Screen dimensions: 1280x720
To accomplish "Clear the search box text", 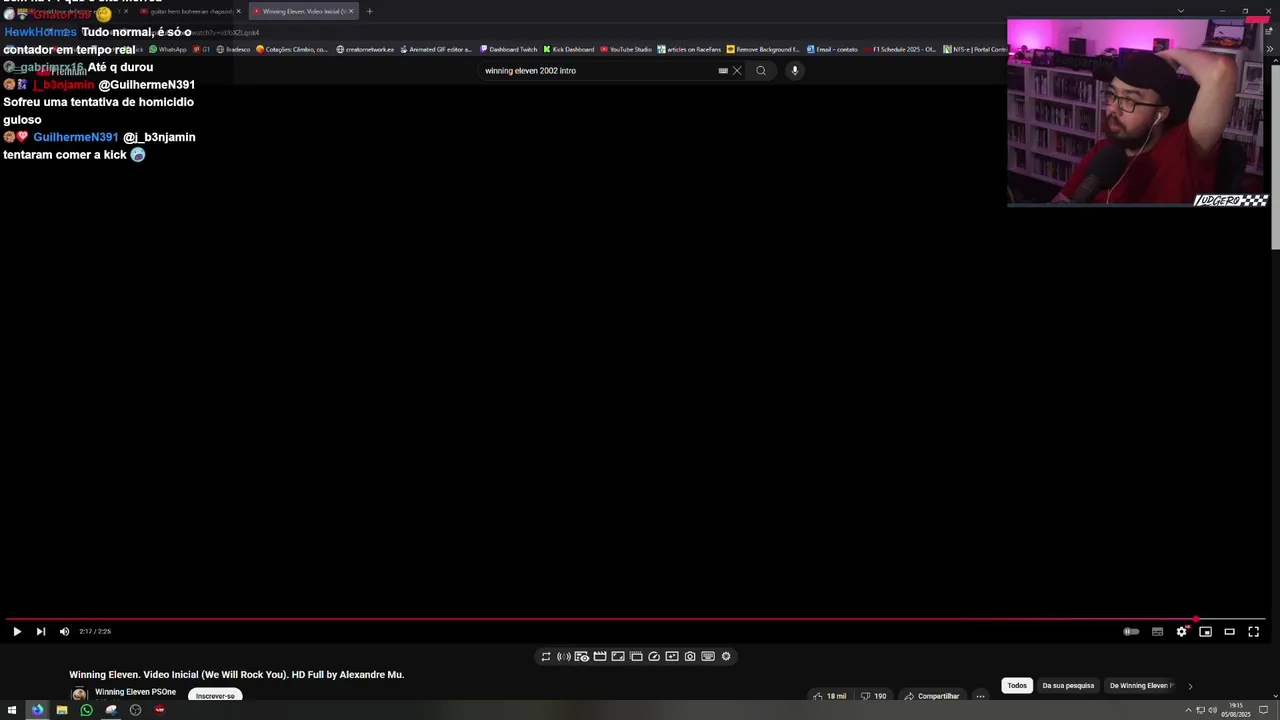I will 737,71.
